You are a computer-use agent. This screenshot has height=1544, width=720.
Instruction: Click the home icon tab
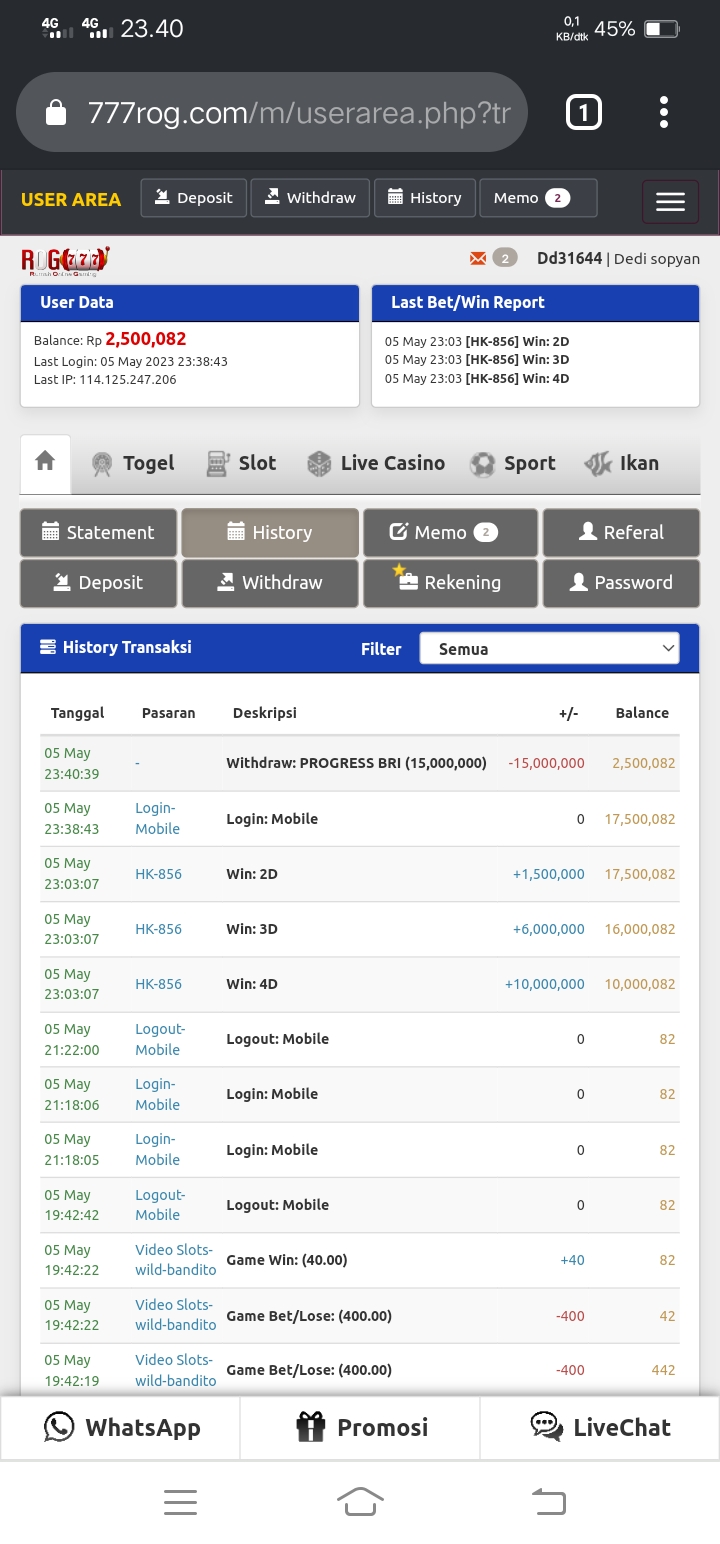coord(45,462)
